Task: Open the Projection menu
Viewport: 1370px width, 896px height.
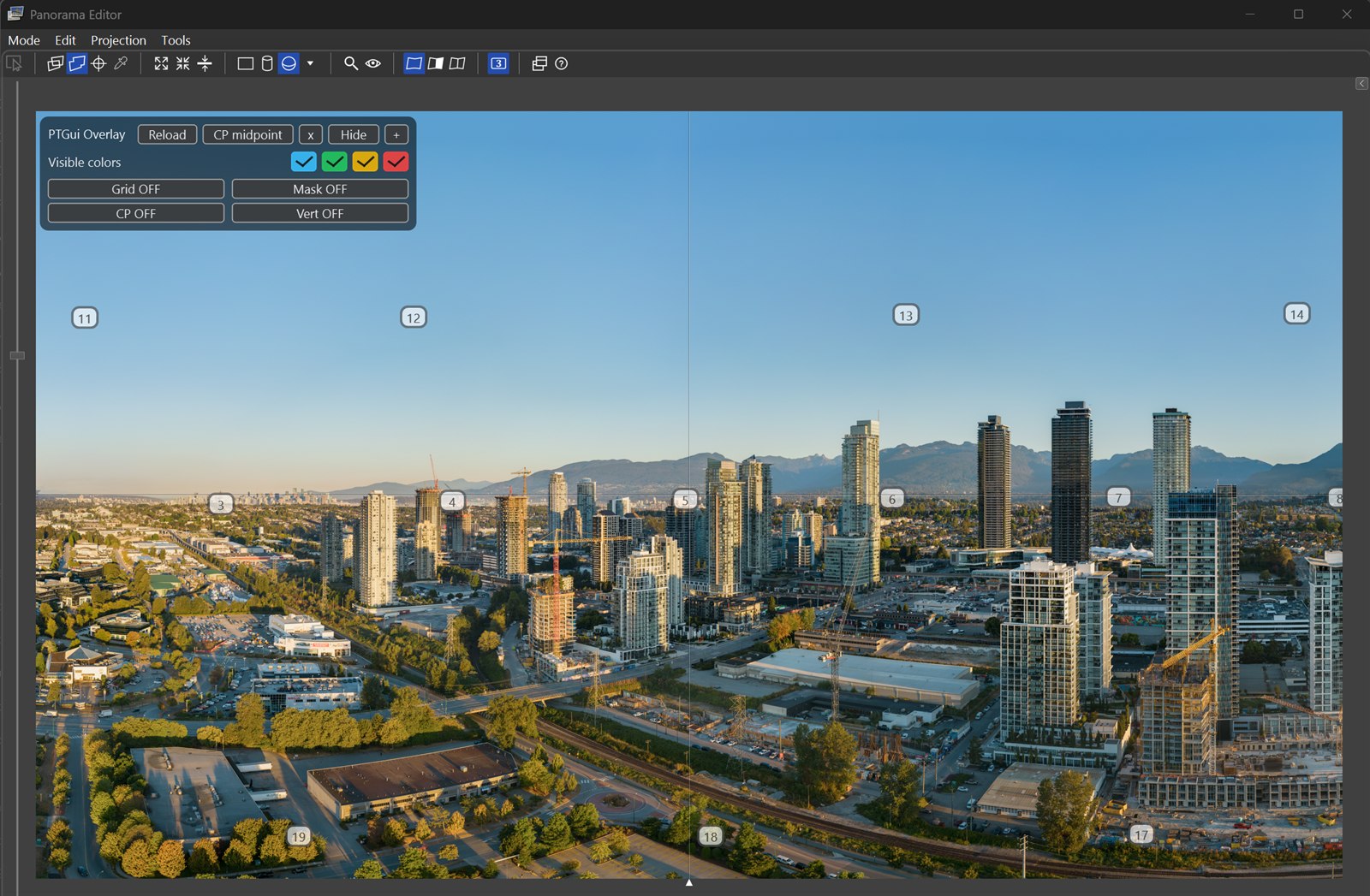Action: point(117,40)
